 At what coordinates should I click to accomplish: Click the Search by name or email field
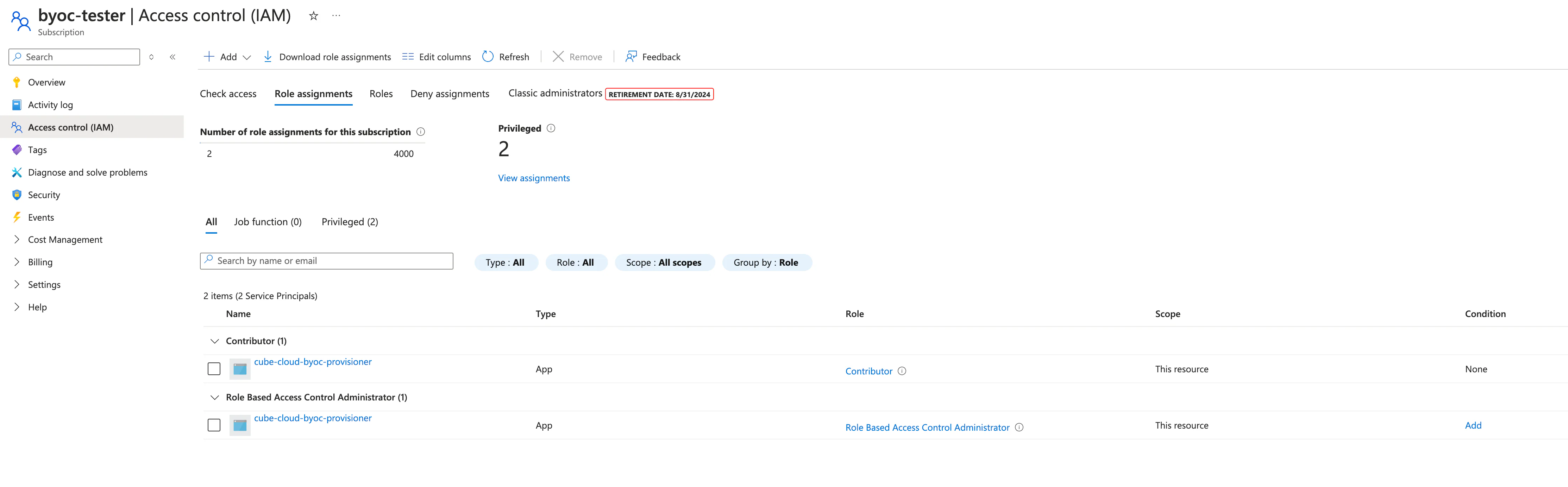click(327, 260)
